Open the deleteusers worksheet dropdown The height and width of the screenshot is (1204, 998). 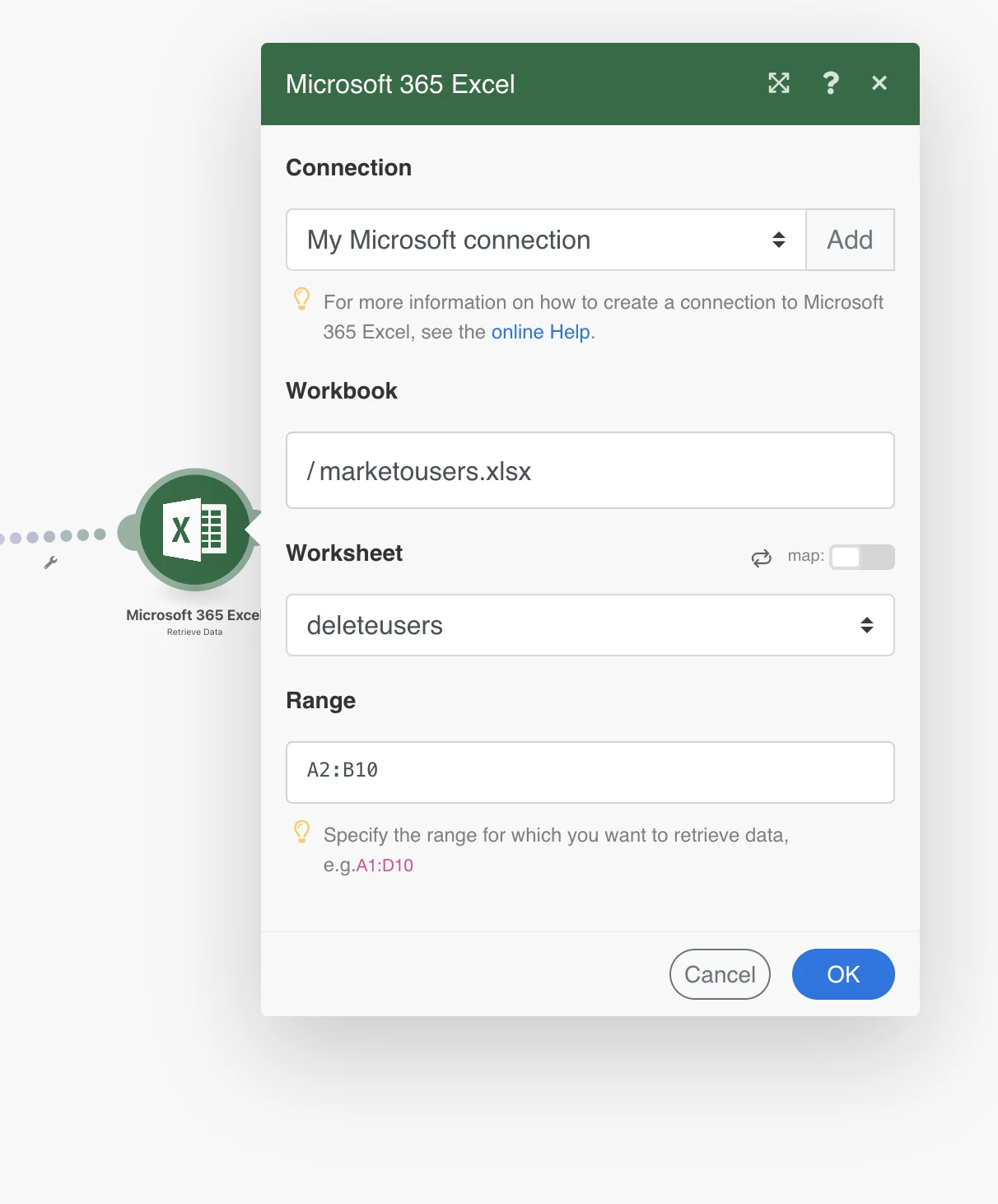coord(590,625)
